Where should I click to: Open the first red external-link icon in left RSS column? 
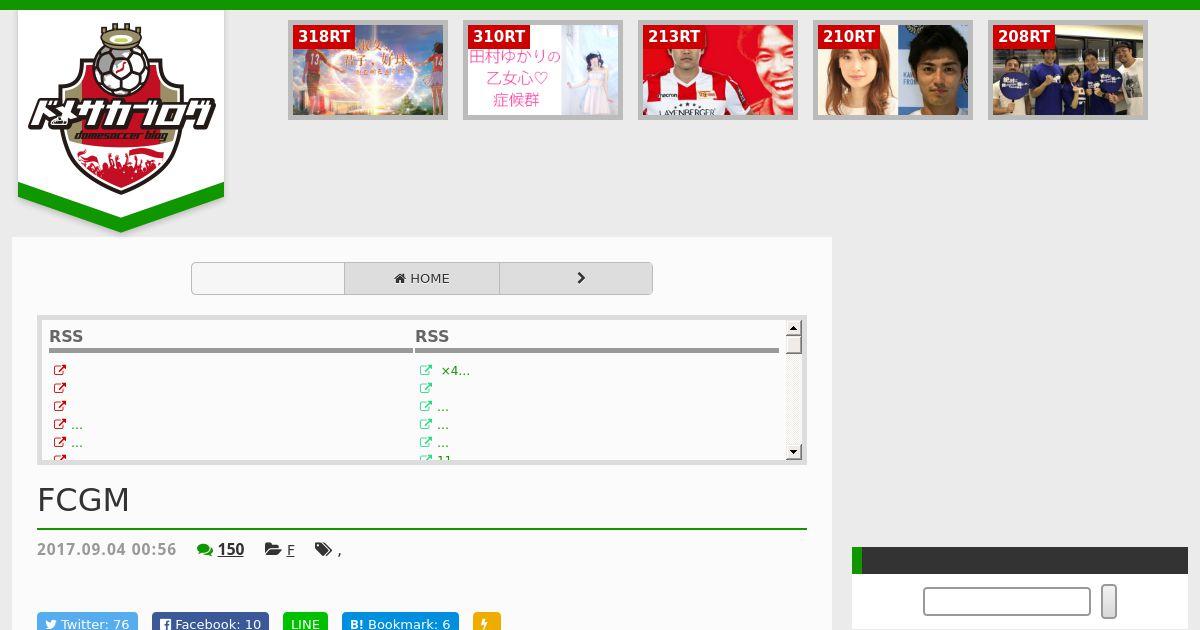click(60, 370)
